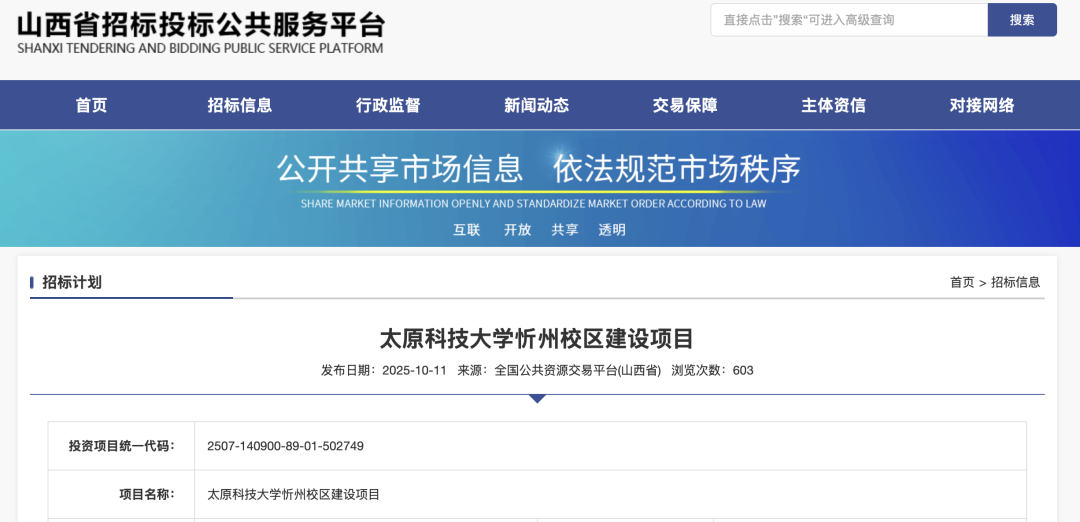This screenshot has height=522, width=1080.
Task: Click the project code 2507-140900-89-01-502749
Action: [x=285, y=446]
